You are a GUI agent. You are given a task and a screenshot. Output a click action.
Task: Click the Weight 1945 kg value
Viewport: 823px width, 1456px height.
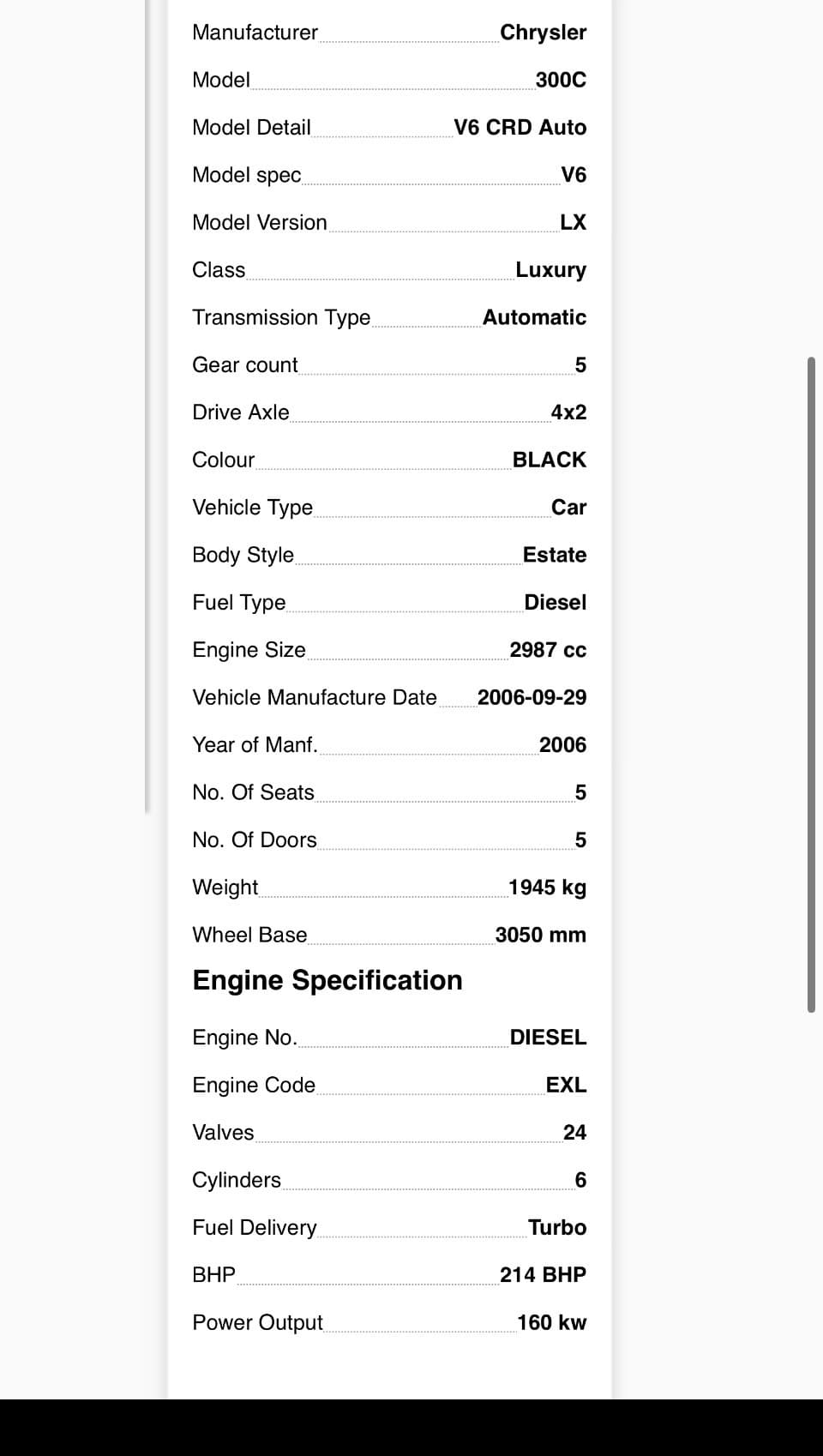[548, 887]
